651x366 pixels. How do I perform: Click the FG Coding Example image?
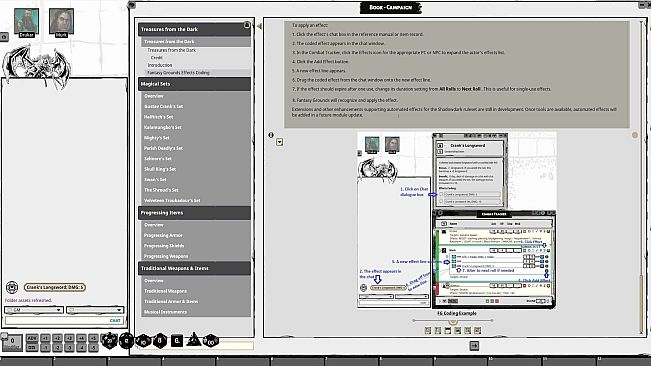(x=457, y=220)
